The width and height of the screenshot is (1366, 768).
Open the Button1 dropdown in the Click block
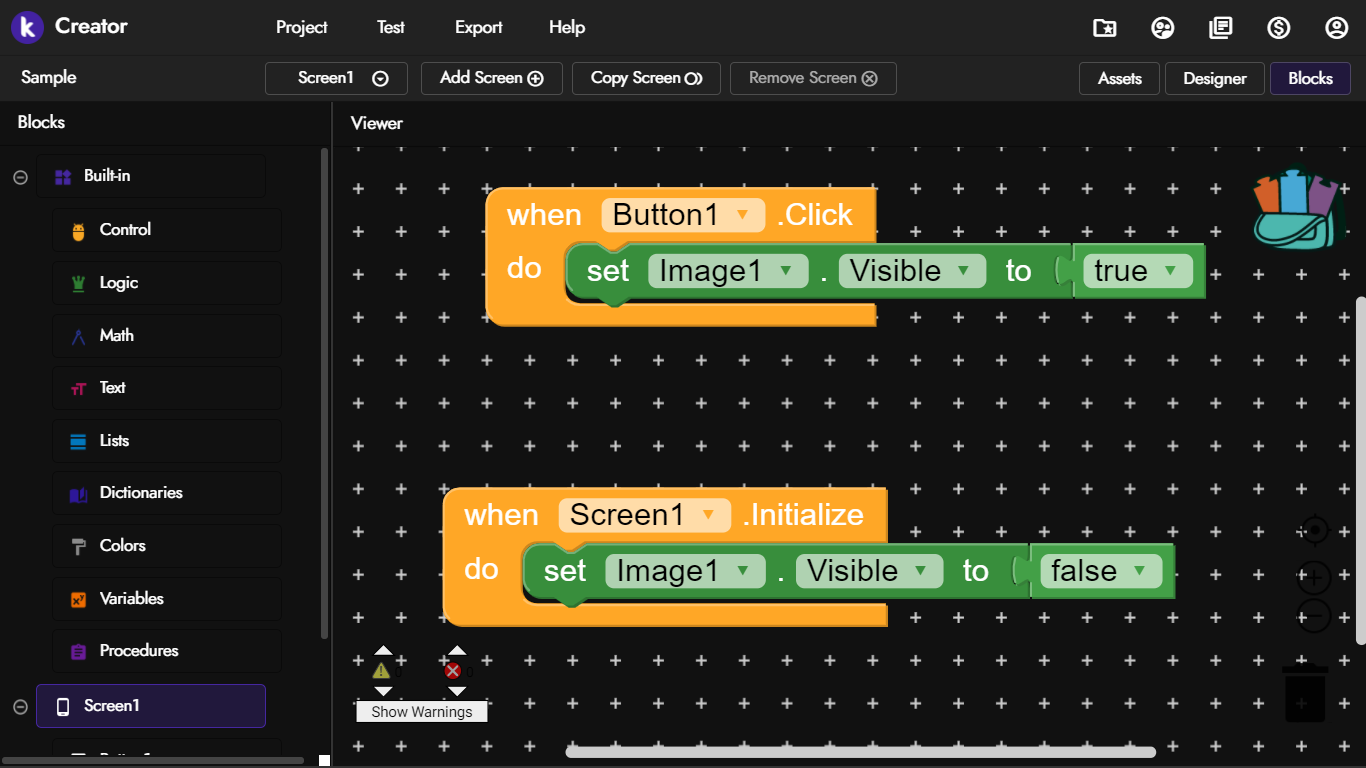tap(744, 214)
